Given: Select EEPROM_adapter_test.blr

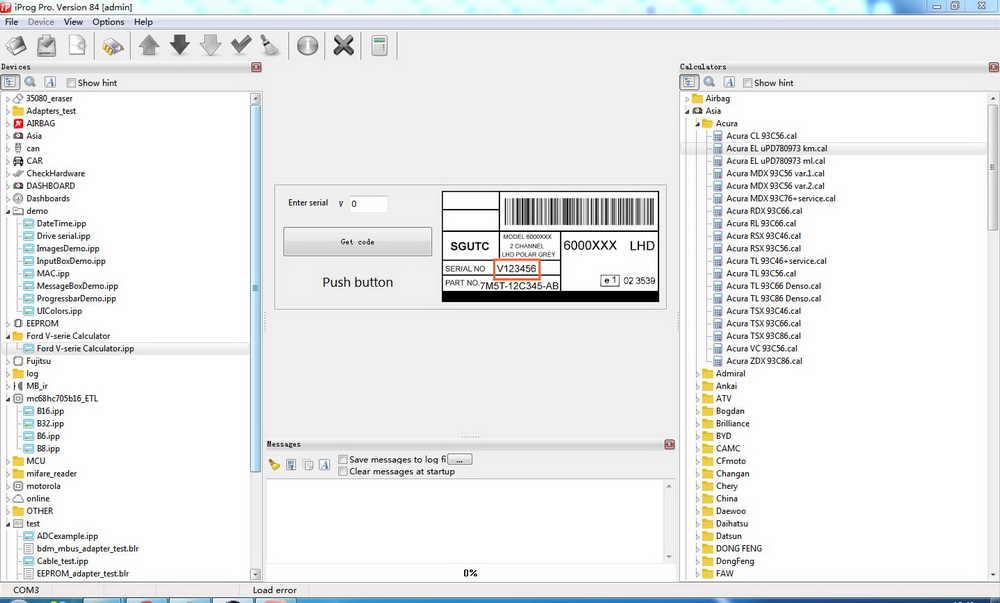Looking at the screenshot, I should coord(83,574).
